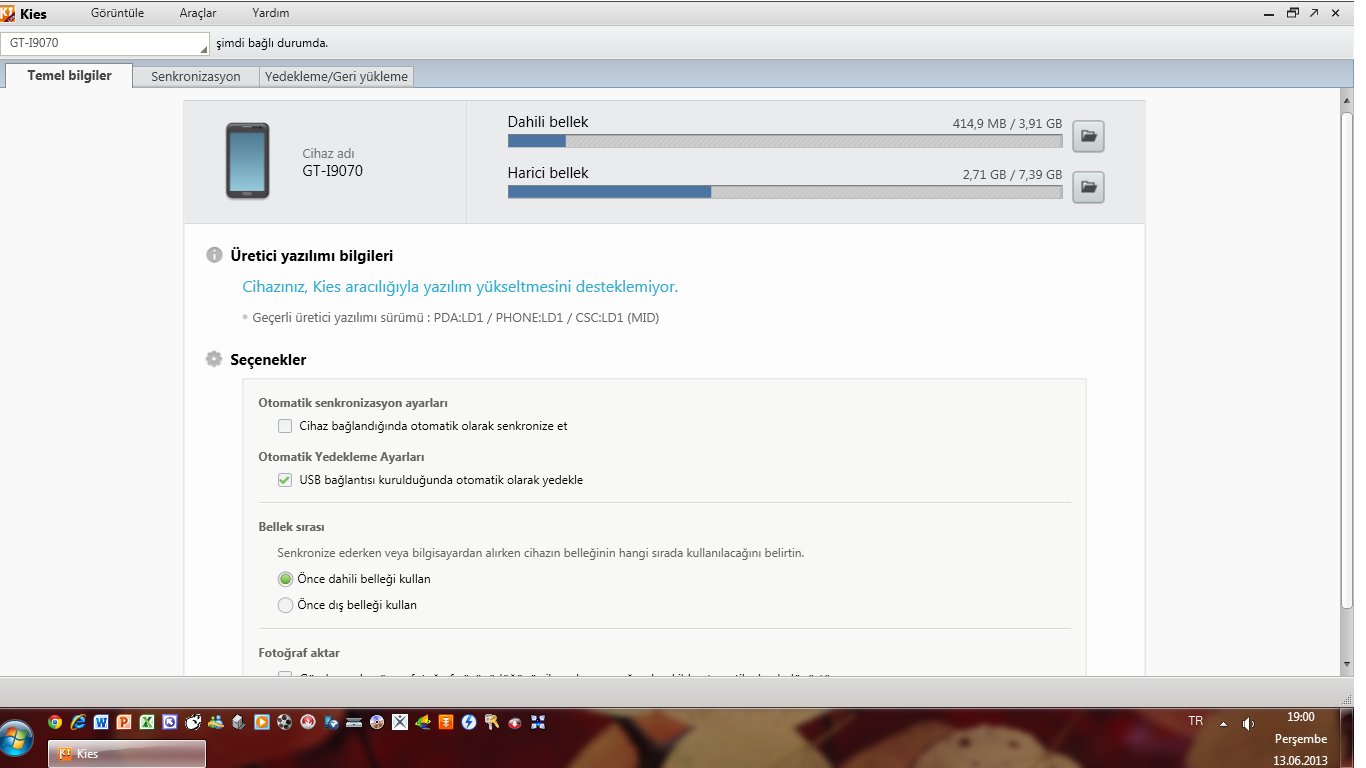Open the Dahili bellek folder browser
This screenshot has height=768, width=1366.
coord(1088,136)
